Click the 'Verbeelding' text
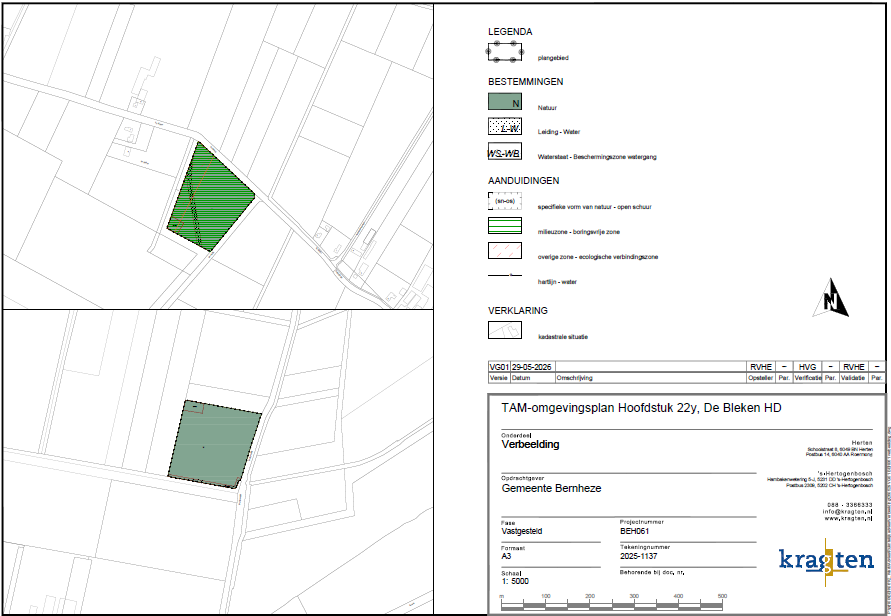The image size is (891, 616). [x=530, y=444]
